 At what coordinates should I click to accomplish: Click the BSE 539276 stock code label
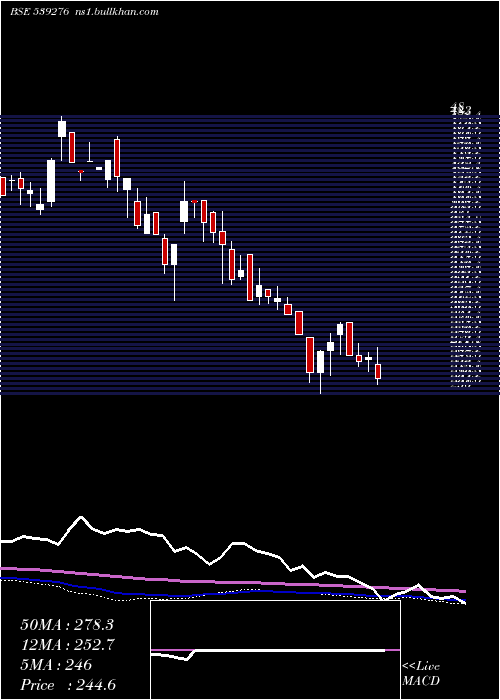pyautogui.click(x=39, y=12)
